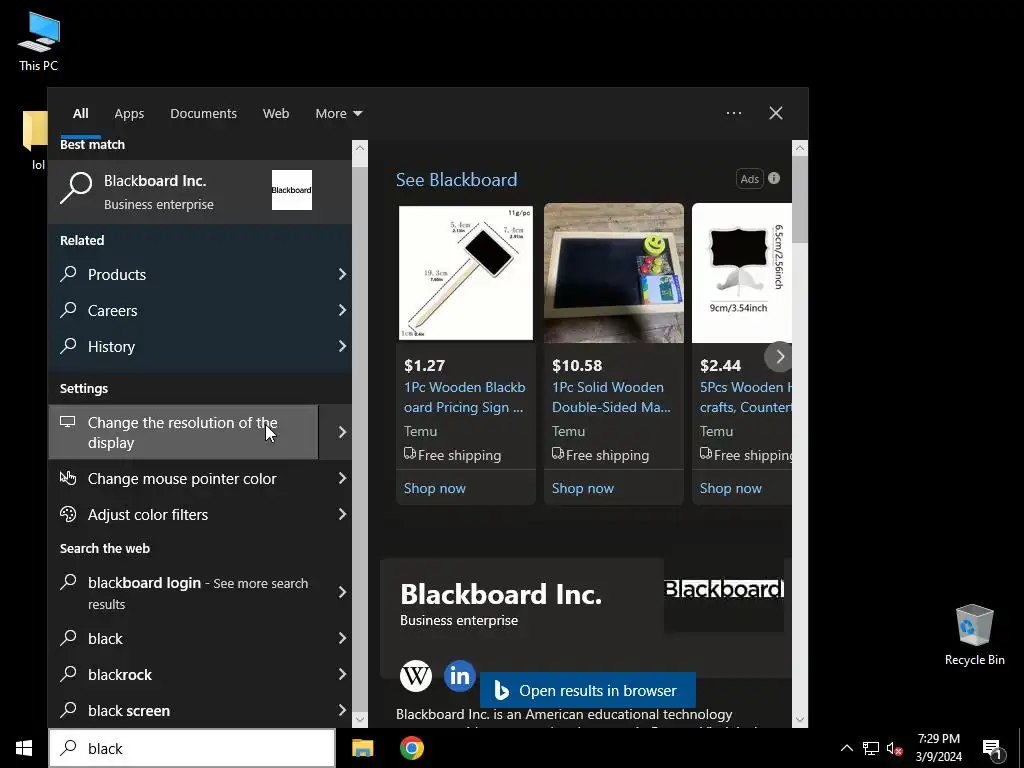Click the $1.27 blackboard sign product image
The width and height of the screenshot is (1024, 768).
click(x=466, y=273)
